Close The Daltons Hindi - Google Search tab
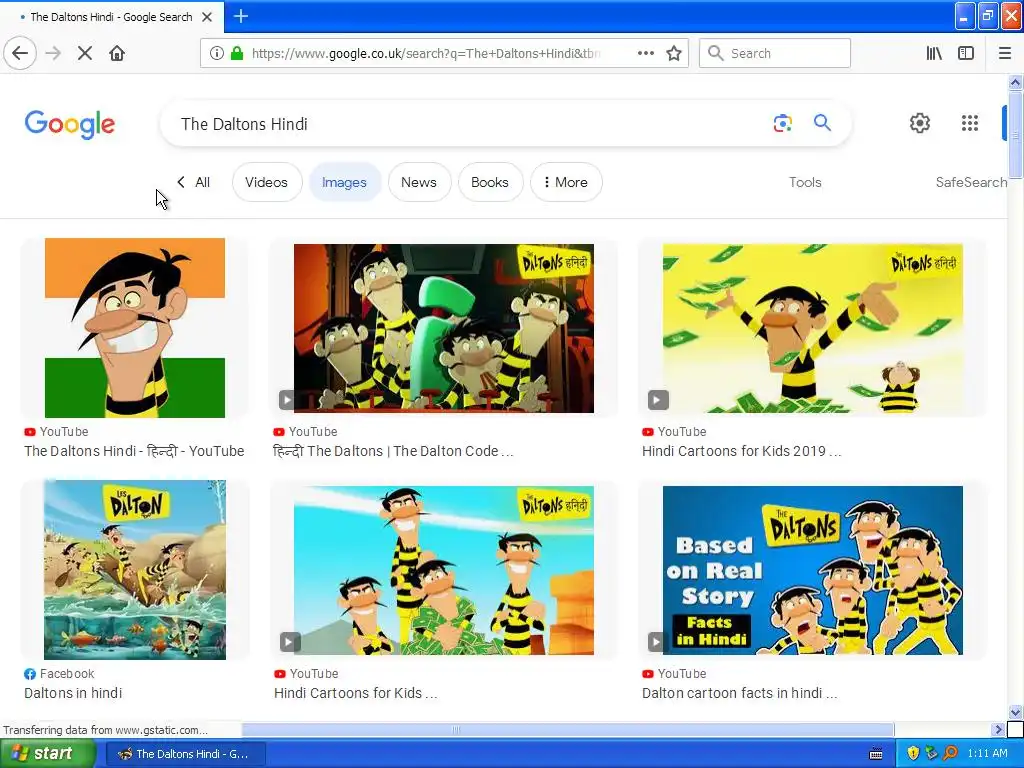 click(207, 17)
